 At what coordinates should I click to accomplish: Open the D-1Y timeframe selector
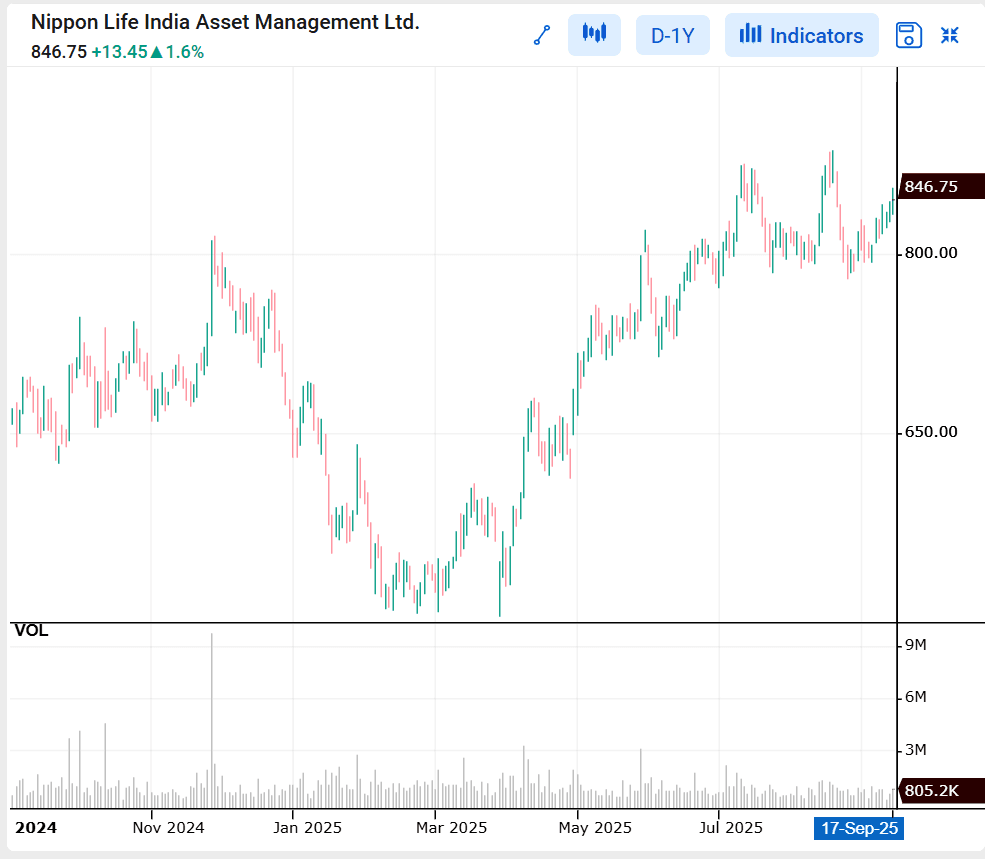point(673,35)
